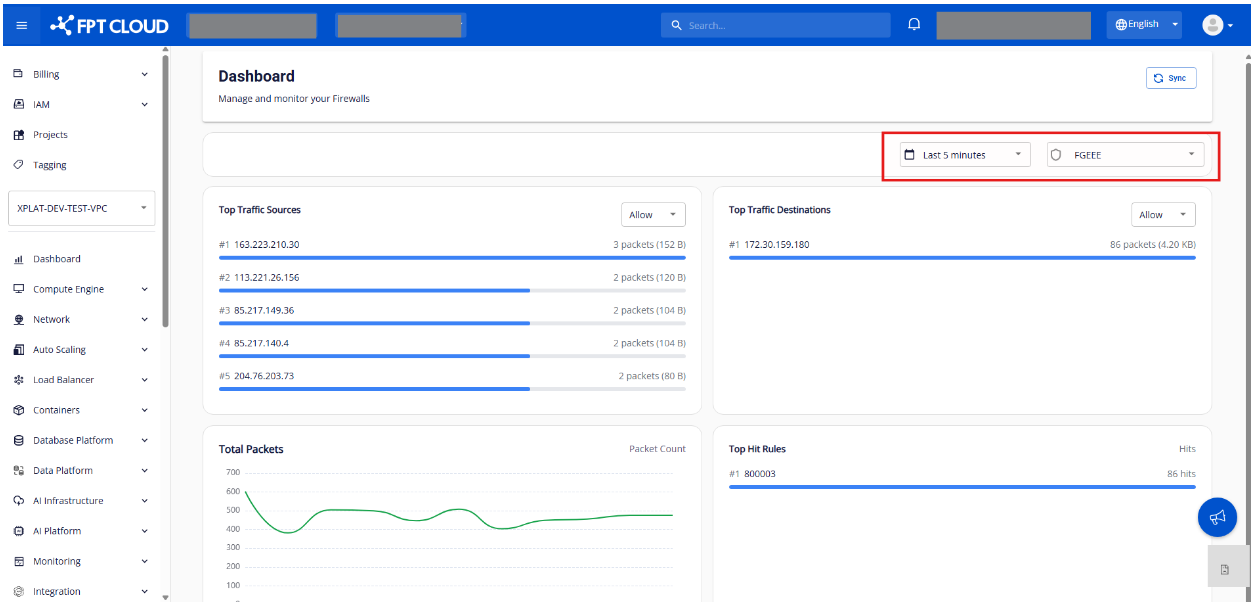Screen dimensions: 1252x608
Task: Expand the Load Balancer menu
Action: 63,380
